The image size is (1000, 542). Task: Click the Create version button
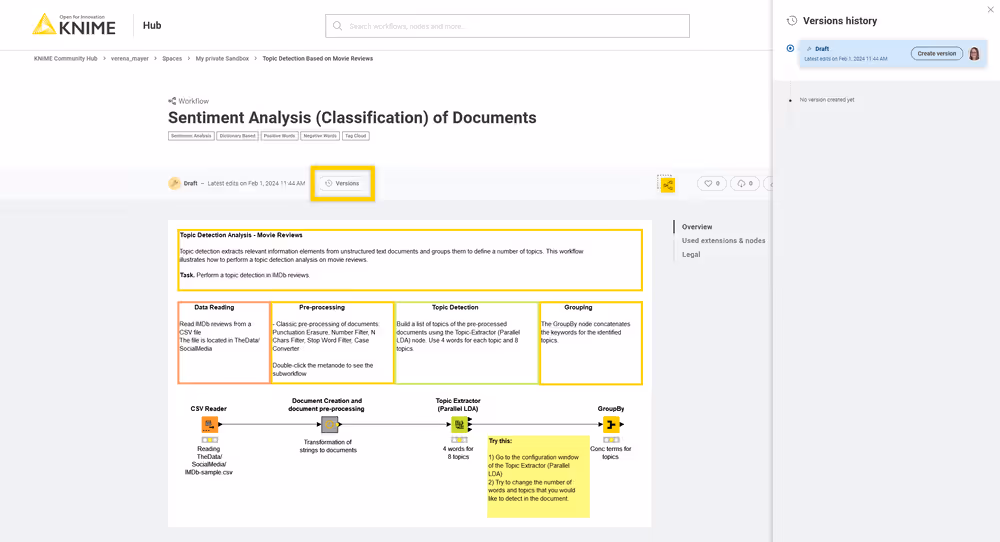click(x=936, y=54)
